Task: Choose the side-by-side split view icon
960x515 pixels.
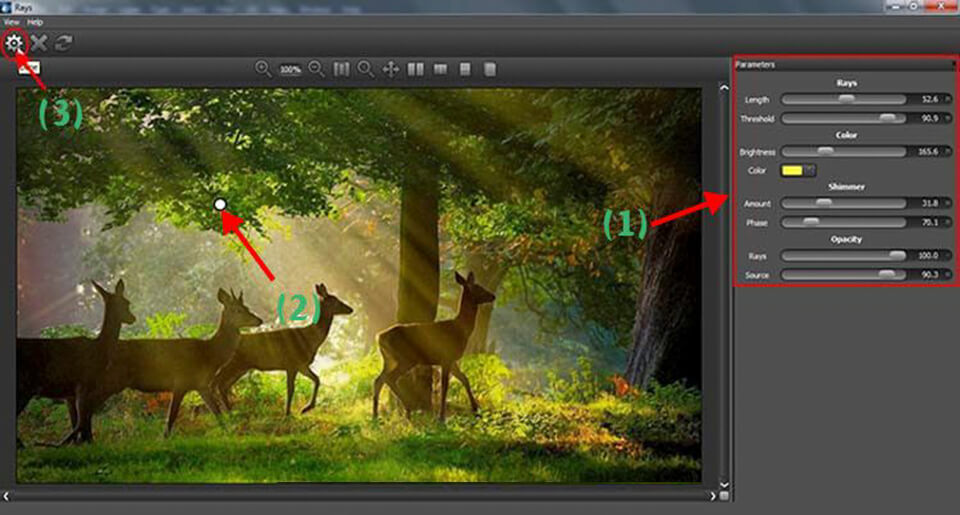Action: (x=416, y=69)
